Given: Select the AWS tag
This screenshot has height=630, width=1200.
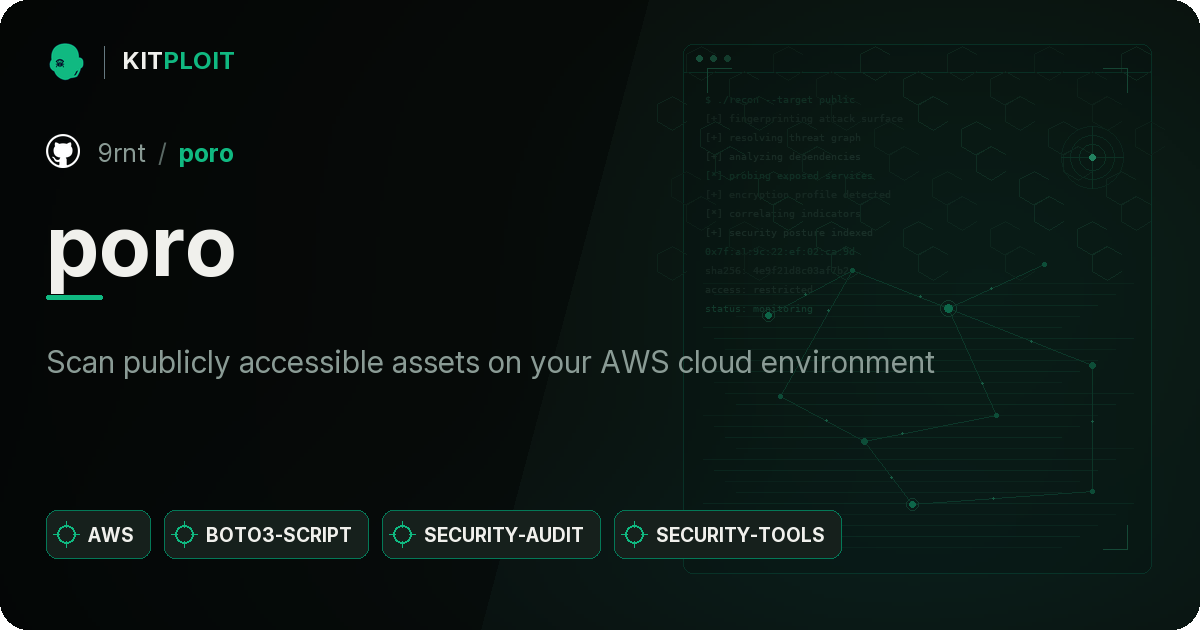Looking at the screenshot, I should point(98,535).
